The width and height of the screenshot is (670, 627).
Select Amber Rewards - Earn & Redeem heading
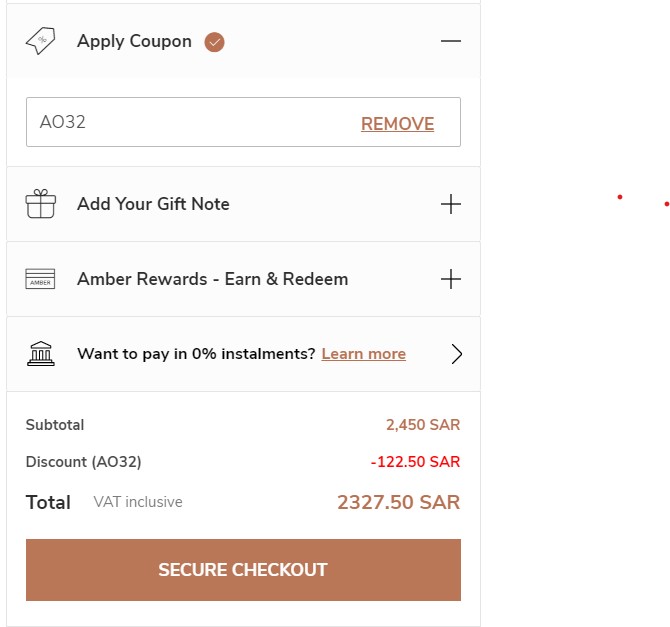click(212, 279)
